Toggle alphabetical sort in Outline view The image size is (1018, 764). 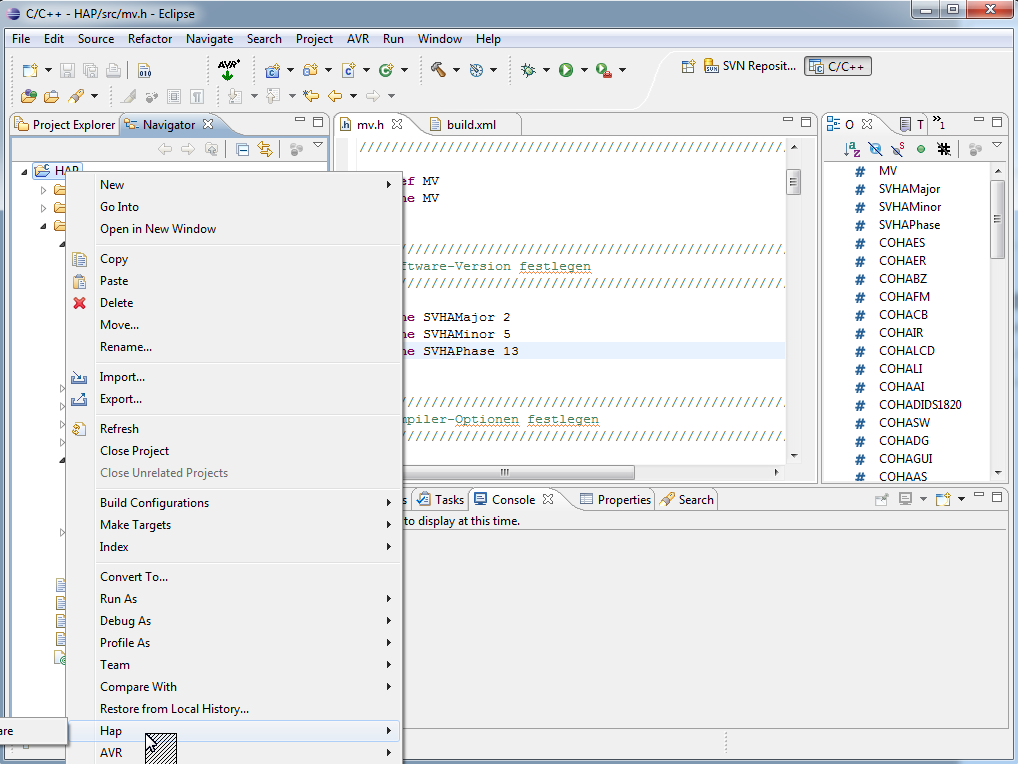pyautogui.click(x=852, y=150)
